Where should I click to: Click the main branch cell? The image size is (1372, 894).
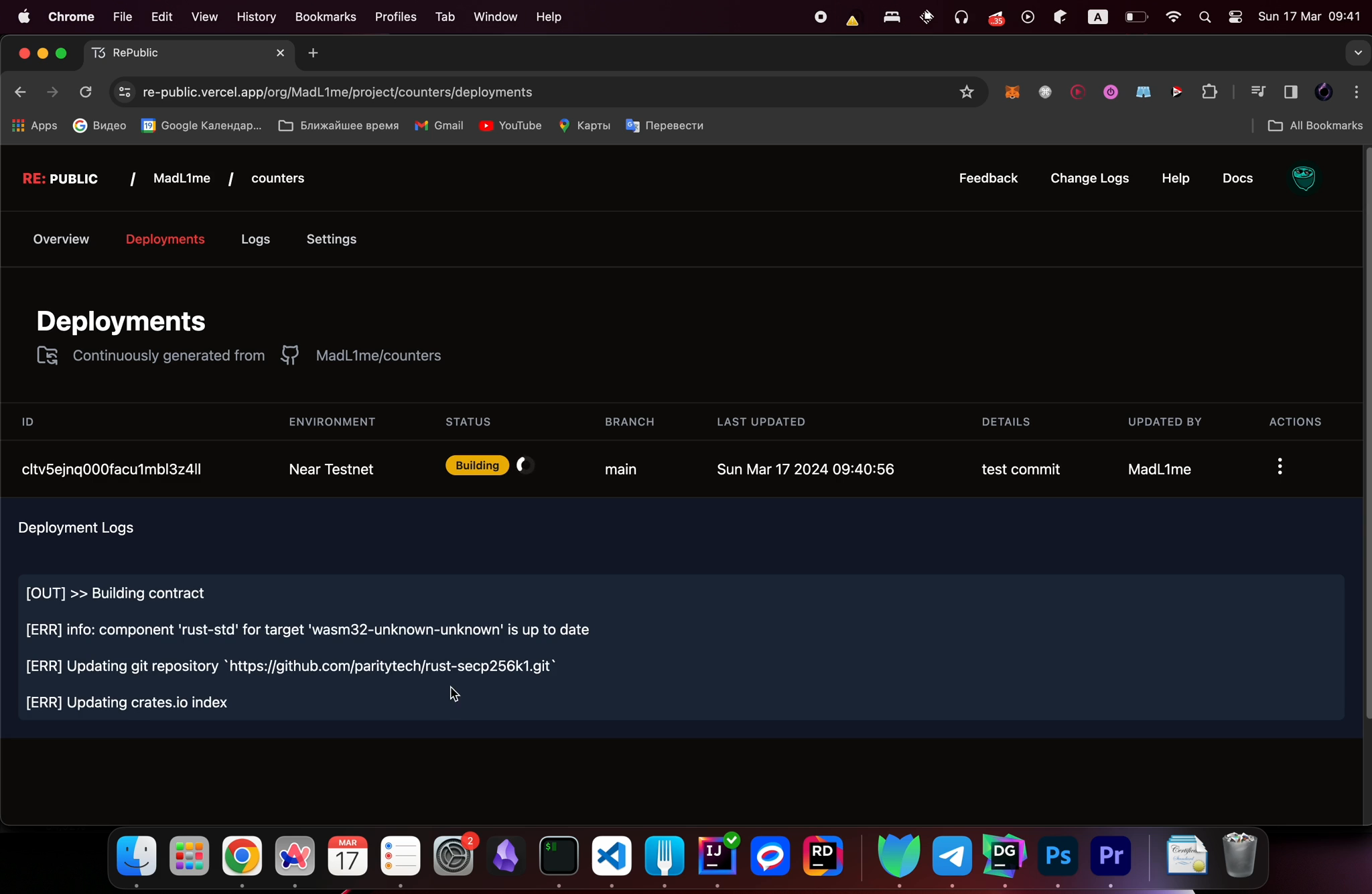(620, 469)
